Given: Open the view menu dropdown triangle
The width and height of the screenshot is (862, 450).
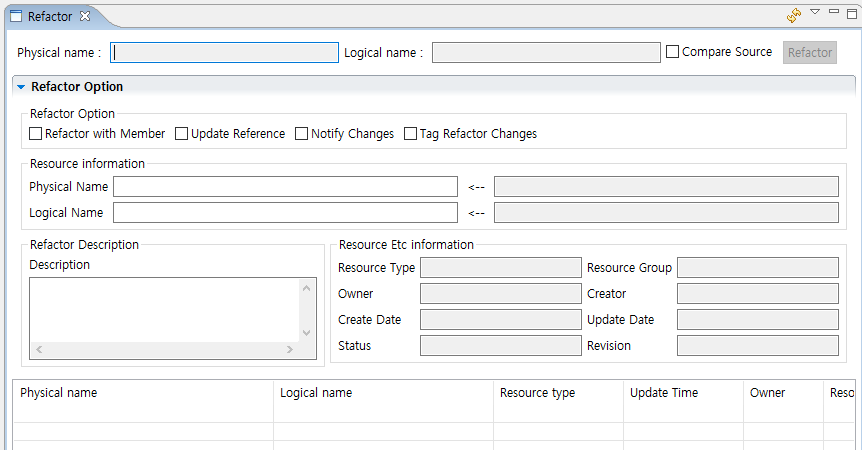Looking at the screenshot, I should coord(815,13).
